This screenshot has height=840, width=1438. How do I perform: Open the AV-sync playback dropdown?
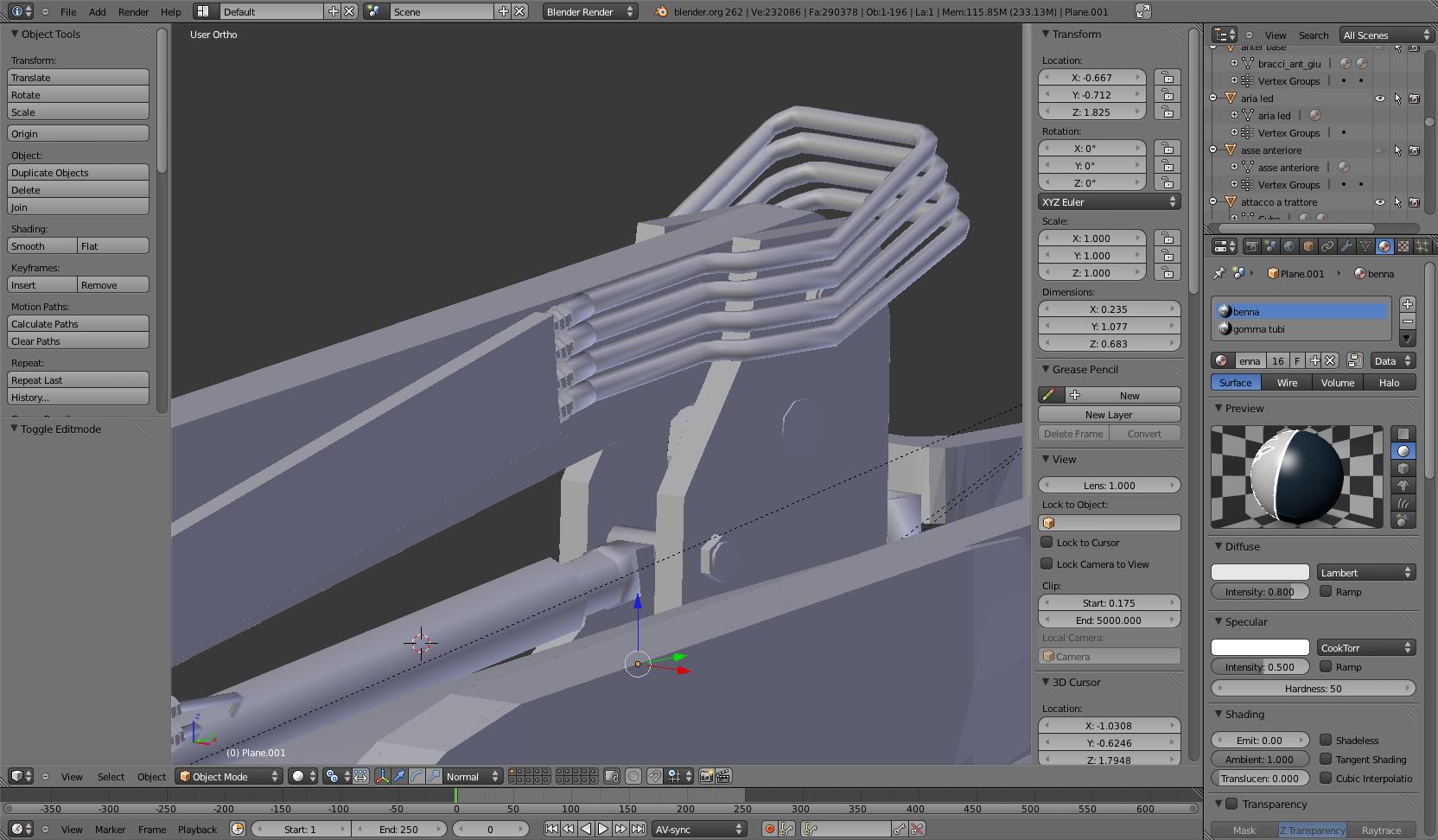pyautogui.click(x=699, y=829)
